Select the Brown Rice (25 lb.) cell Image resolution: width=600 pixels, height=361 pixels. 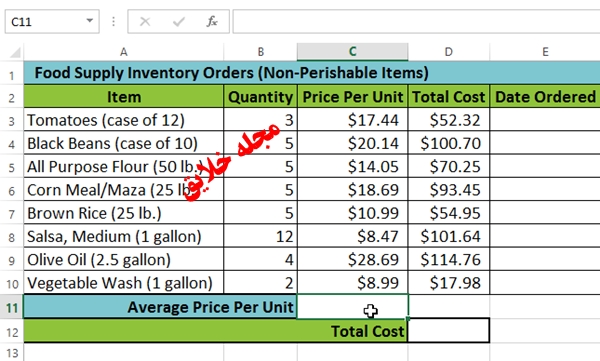[124, 213]
